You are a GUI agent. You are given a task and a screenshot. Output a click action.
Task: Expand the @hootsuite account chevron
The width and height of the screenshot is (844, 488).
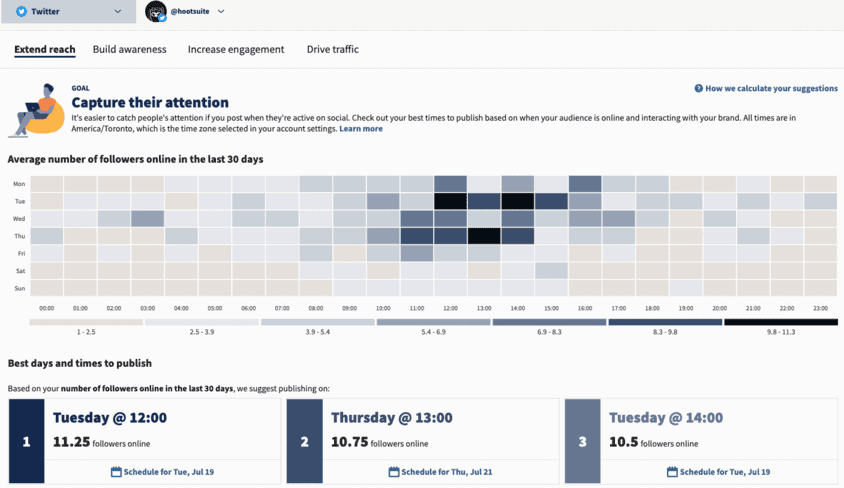(x=221, y=12)
